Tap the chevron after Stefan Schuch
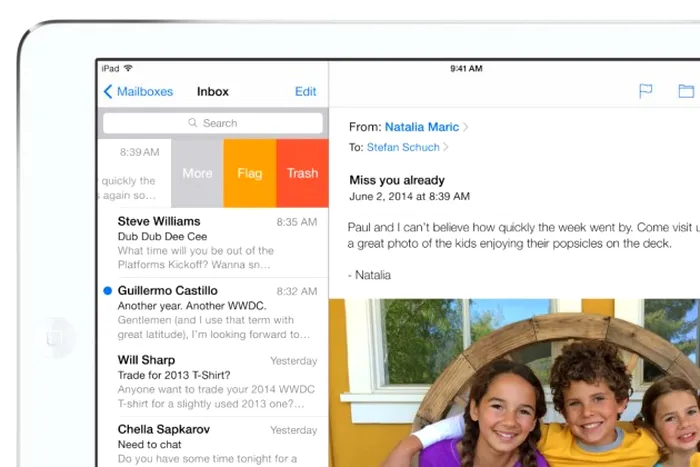Image resolution: width=700 pixels, height=467 pixels. pos(446,147)
